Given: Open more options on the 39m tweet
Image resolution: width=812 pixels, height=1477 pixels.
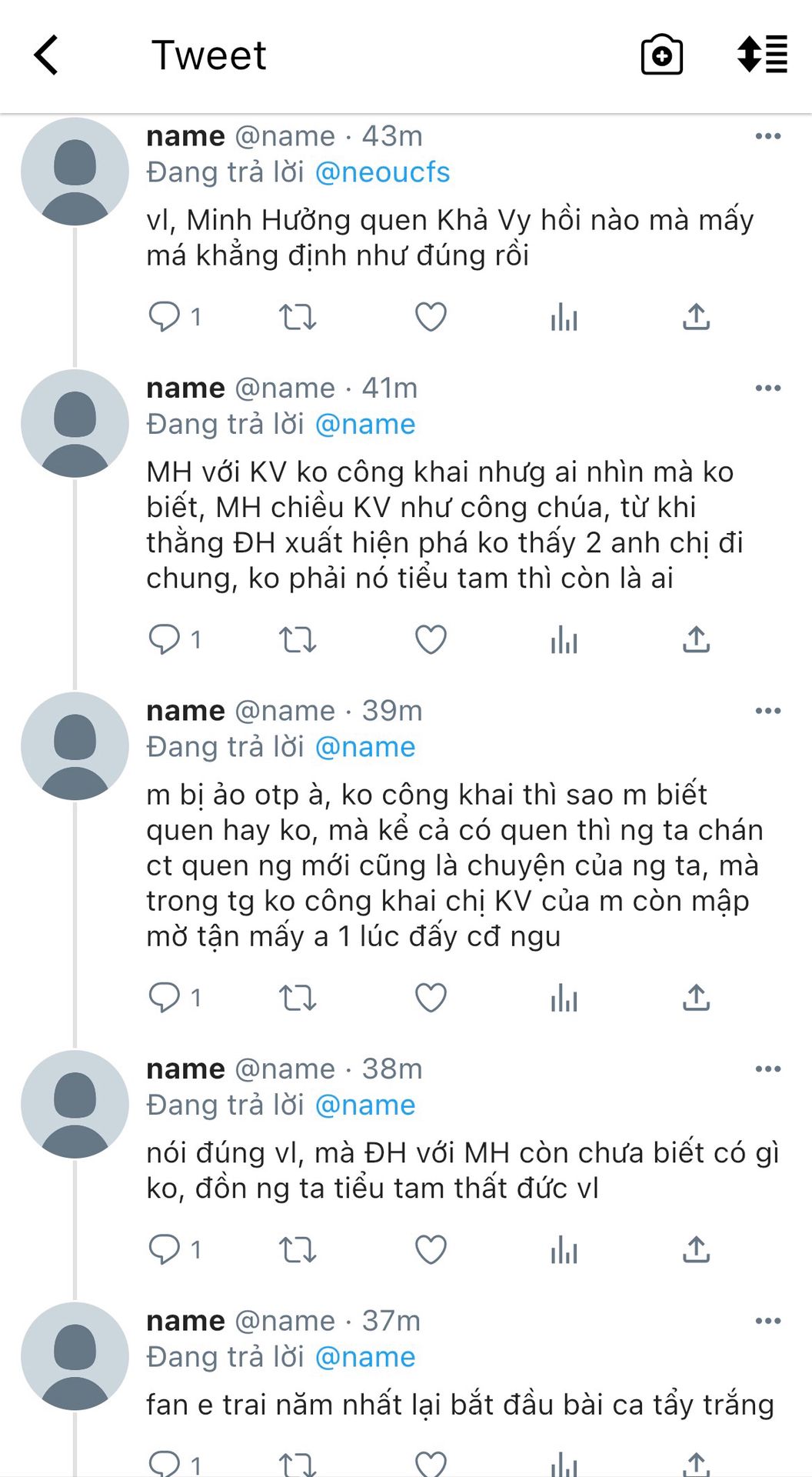Looking at the screenshot, I should [x=767, y=711].
